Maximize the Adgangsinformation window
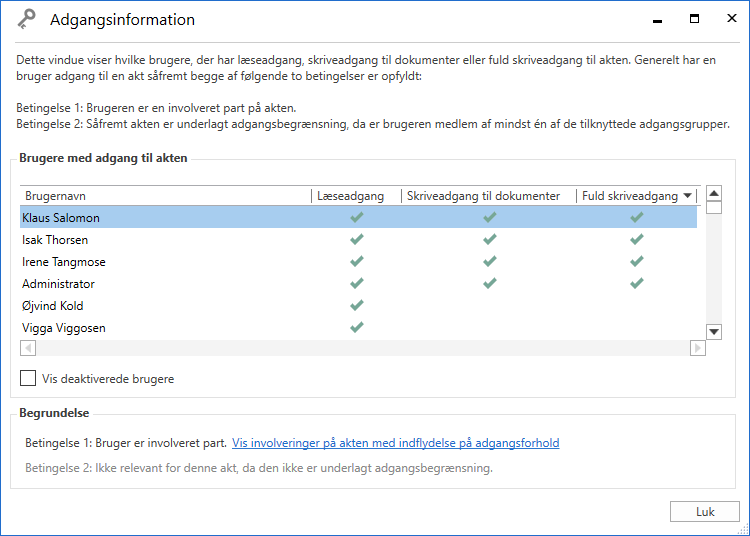The width and height of the screenshot is (750, 536). (694, 19)
